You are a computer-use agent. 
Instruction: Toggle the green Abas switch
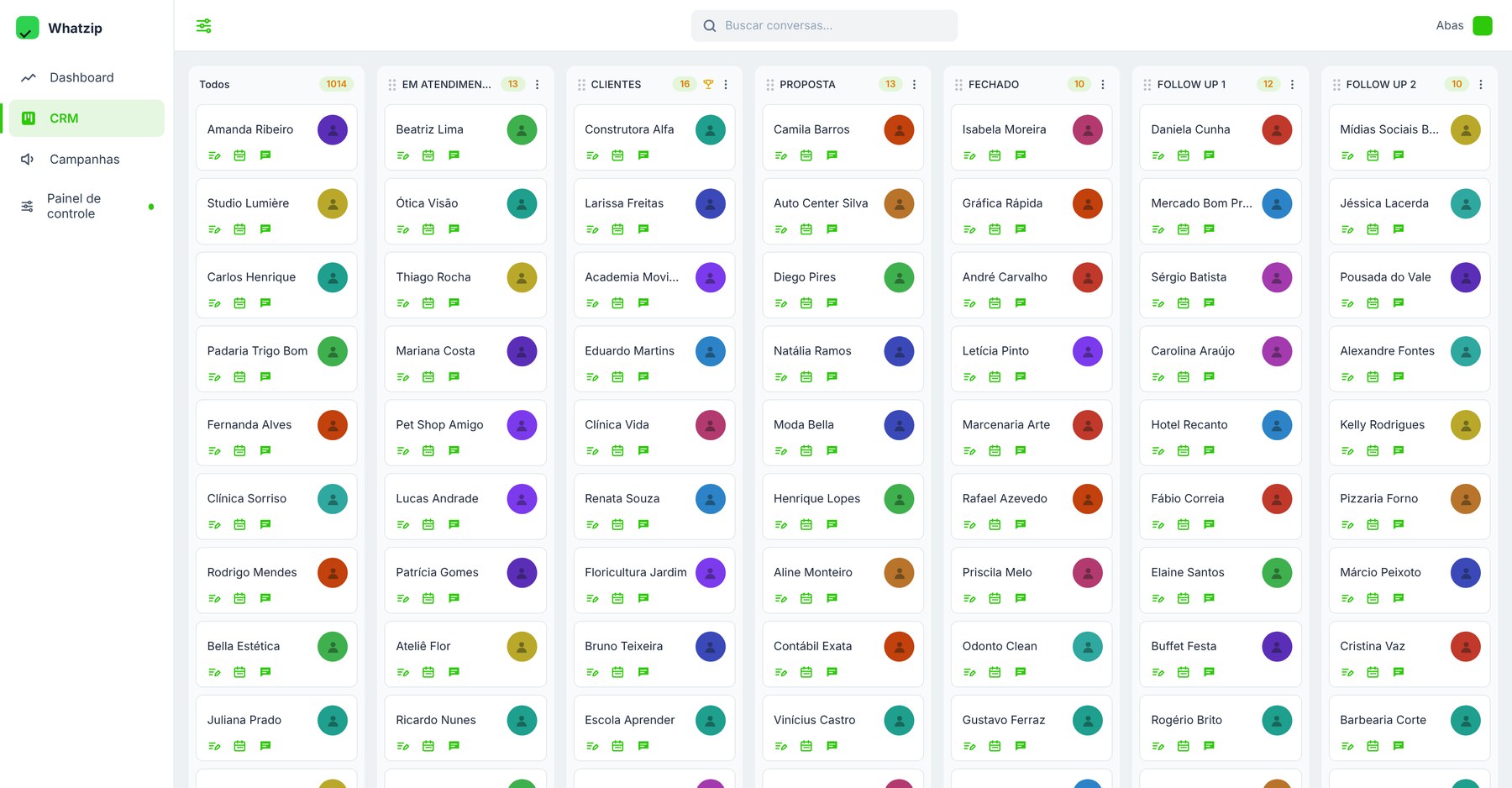click(1483, 26)
